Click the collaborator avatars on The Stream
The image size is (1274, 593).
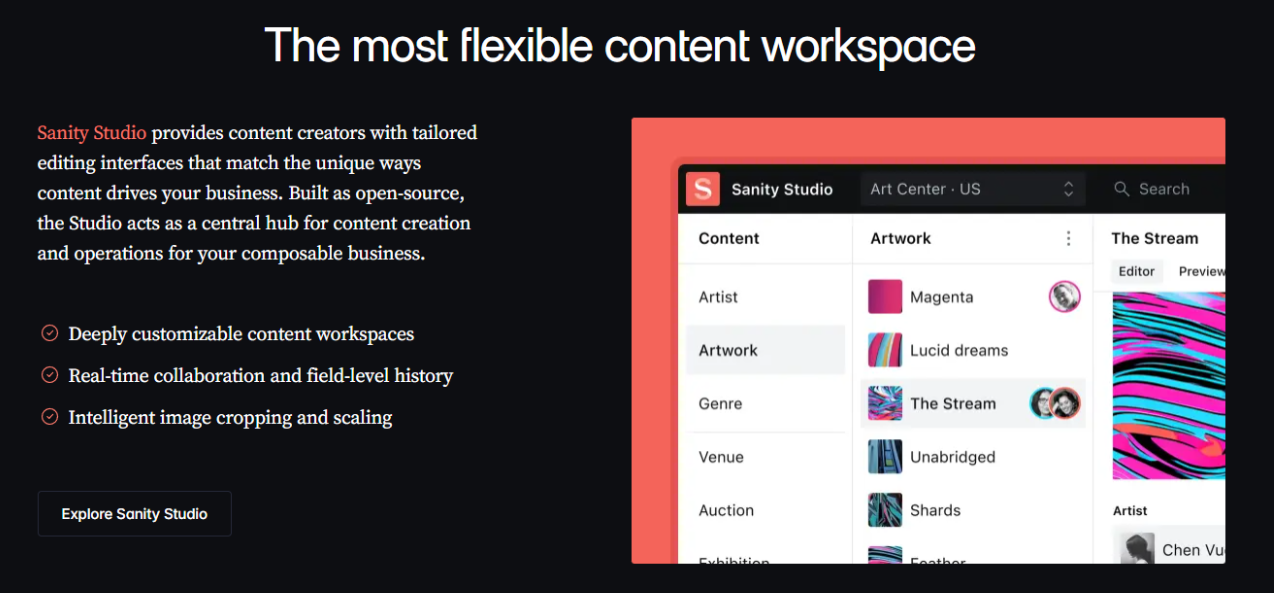(x=1056, y=403)
